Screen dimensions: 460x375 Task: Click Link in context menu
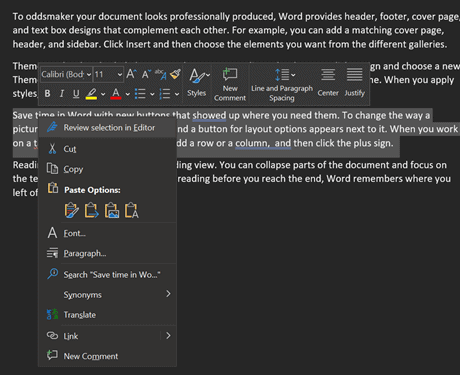click(x=100, y=336)
